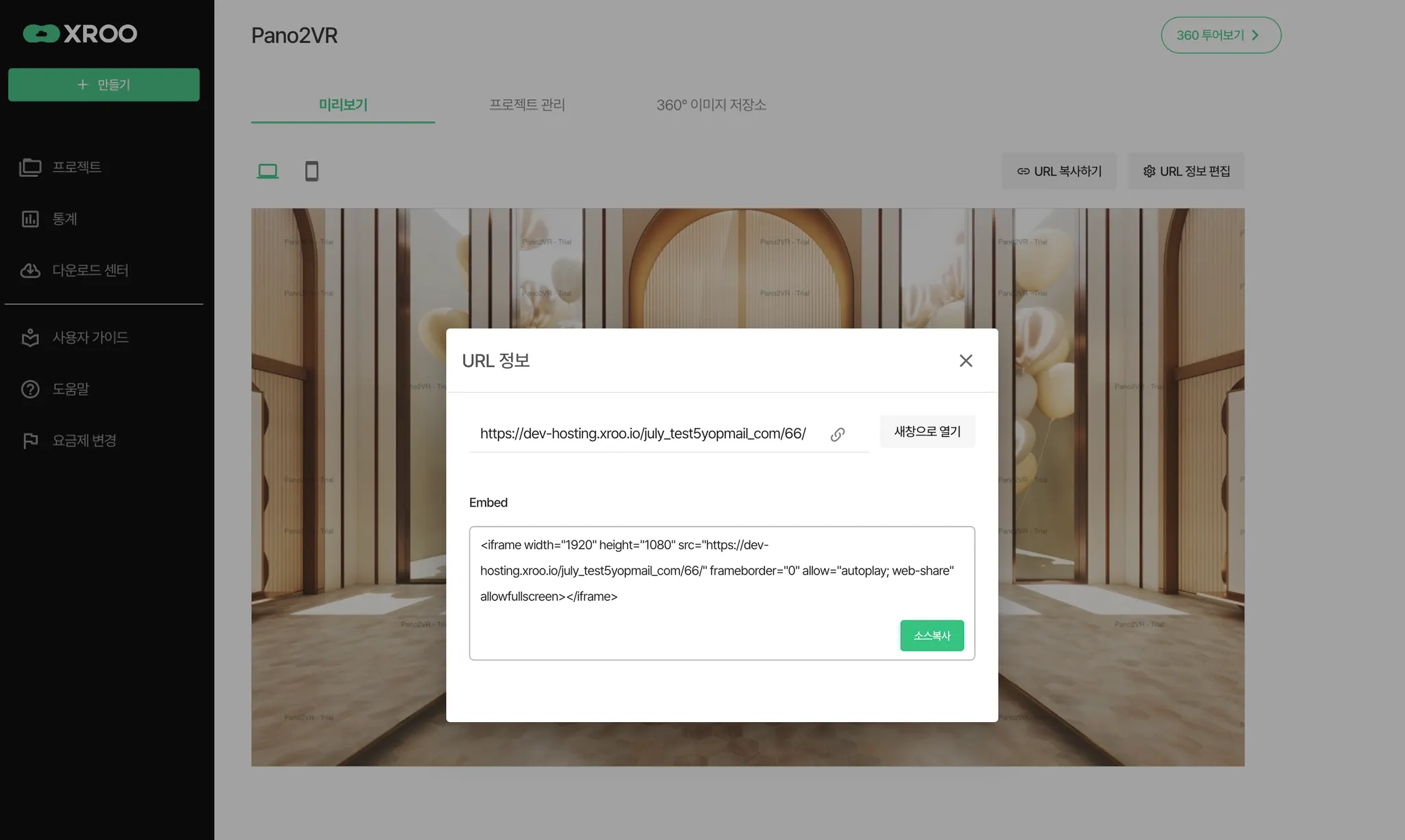Click the copy link icon beside URL
The width and height of the screenshot is (1405, 840).
pos(837,435)
